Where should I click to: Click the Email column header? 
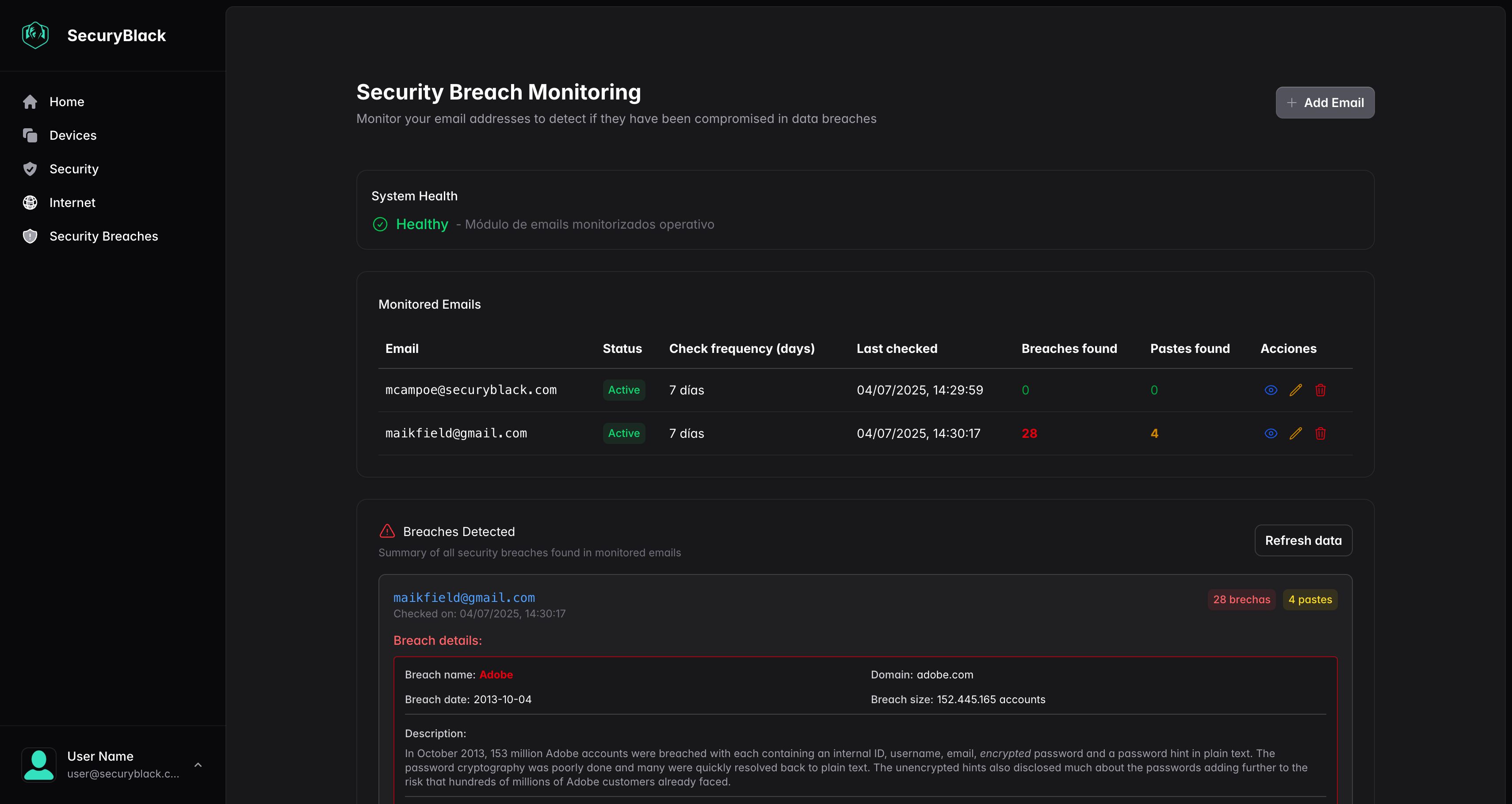pos(401,349)
